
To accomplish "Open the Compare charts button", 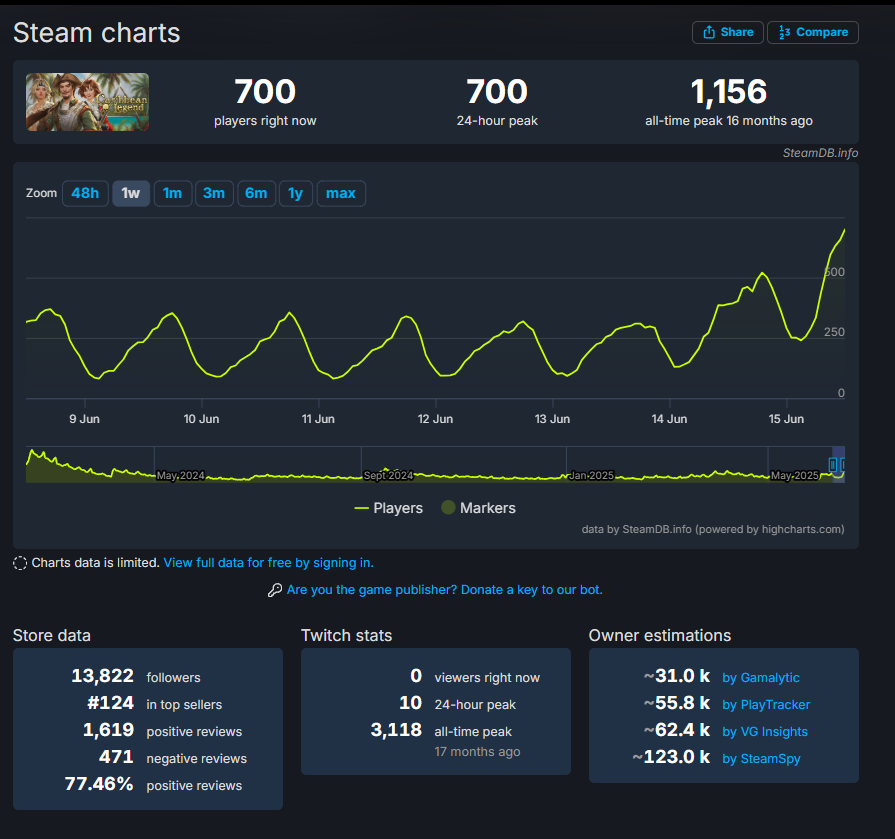I will [813, 32].
